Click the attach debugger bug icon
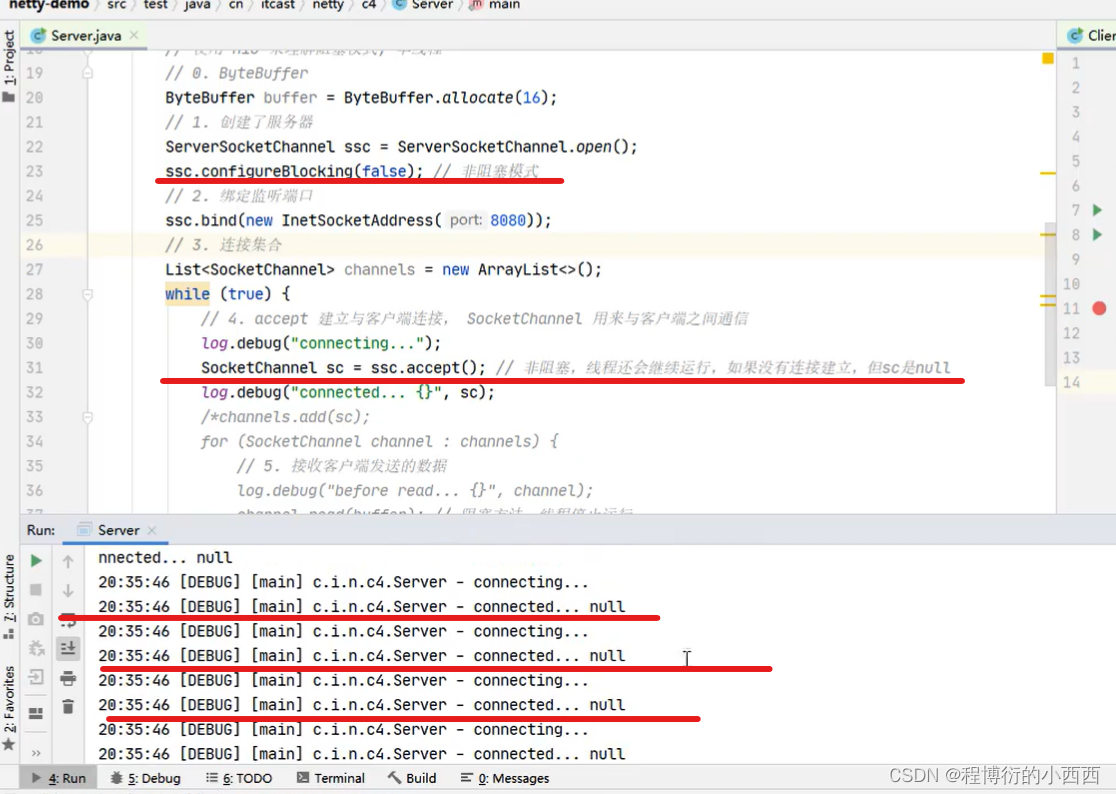The width and height of the screenshot is (1116, 794). click(x=36, y=648)
